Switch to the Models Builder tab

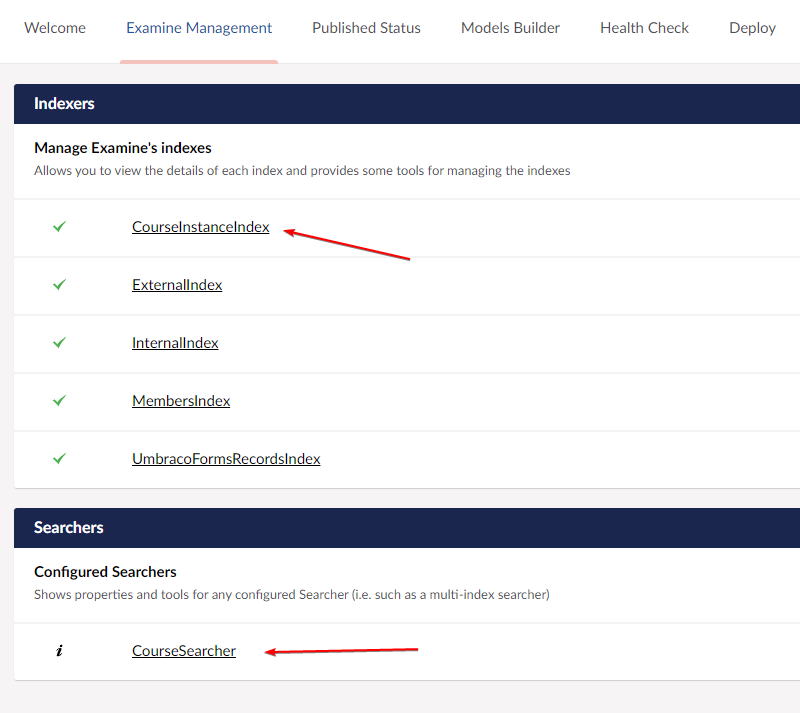(x=510, y=28)
